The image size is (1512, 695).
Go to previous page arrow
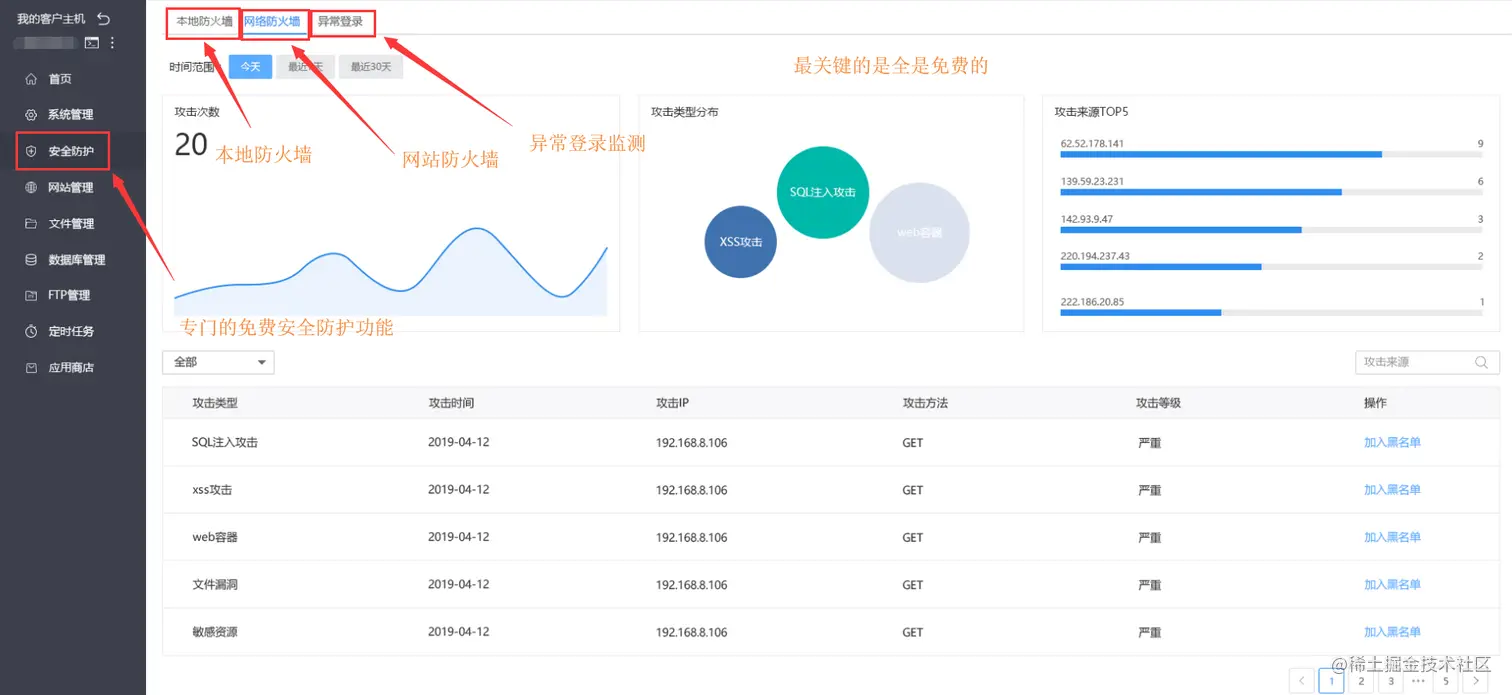click(x=1301, y=681)
